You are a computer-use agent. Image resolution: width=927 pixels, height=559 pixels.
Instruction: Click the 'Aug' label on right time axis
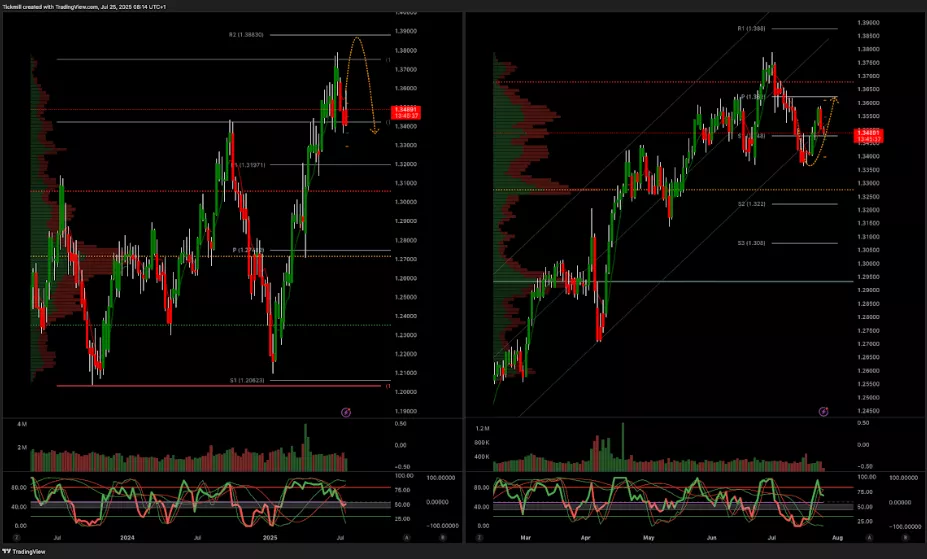click(833, 537)
